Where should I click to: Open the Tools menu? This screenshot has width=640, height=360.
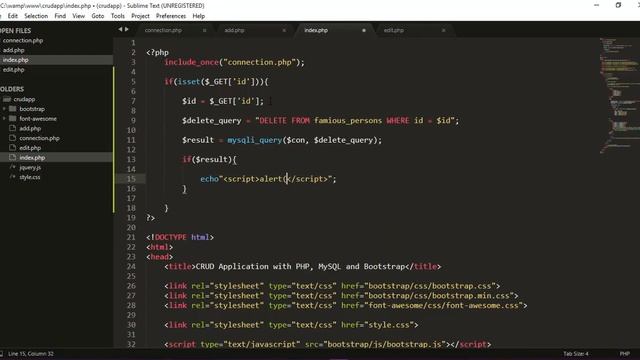(118, 16)
